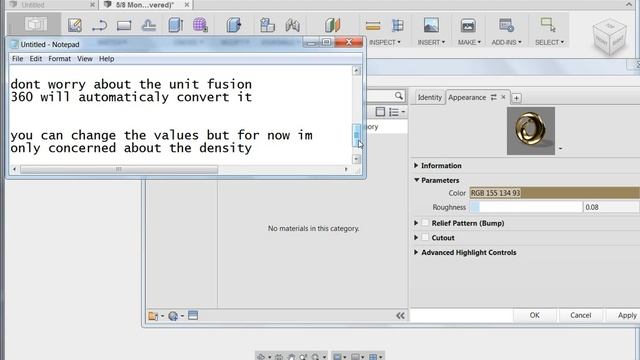Click the Roughness slider bar
The height and width of the screenshot is (360, 640).
coord(526,207)
